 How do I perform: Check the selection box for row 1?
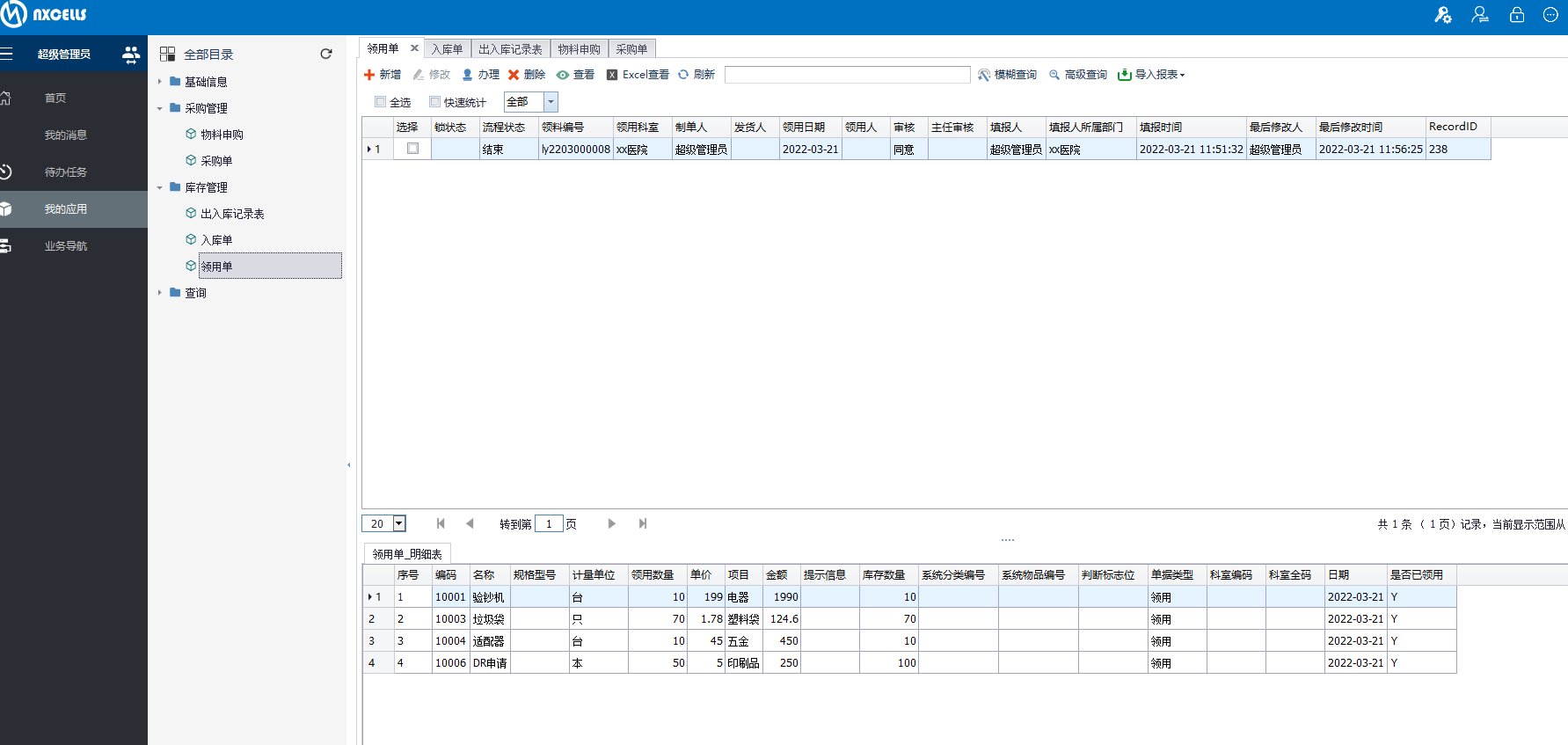click(412, 149)
